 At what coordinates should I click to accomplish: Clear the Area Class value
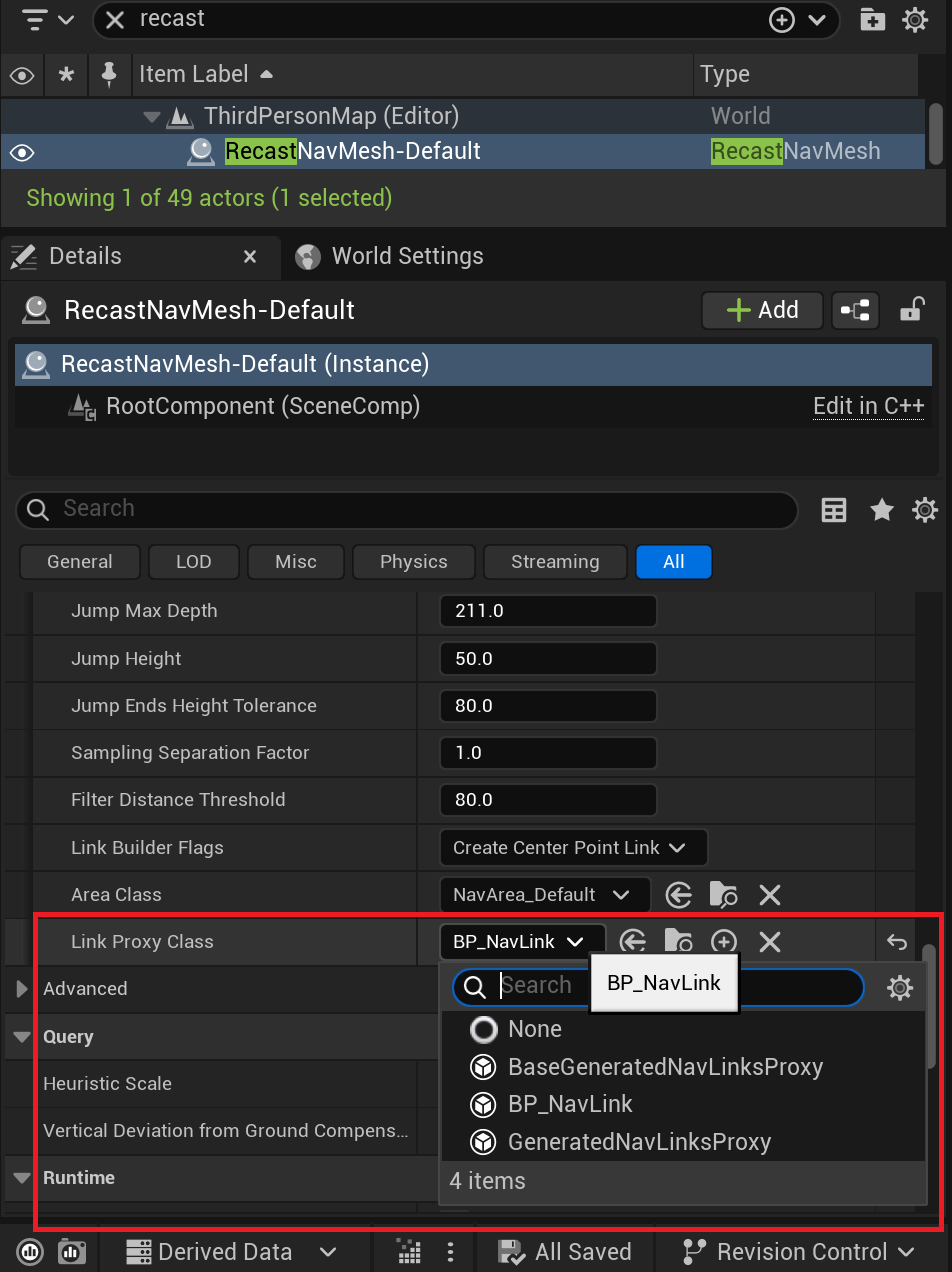(769, 894)
